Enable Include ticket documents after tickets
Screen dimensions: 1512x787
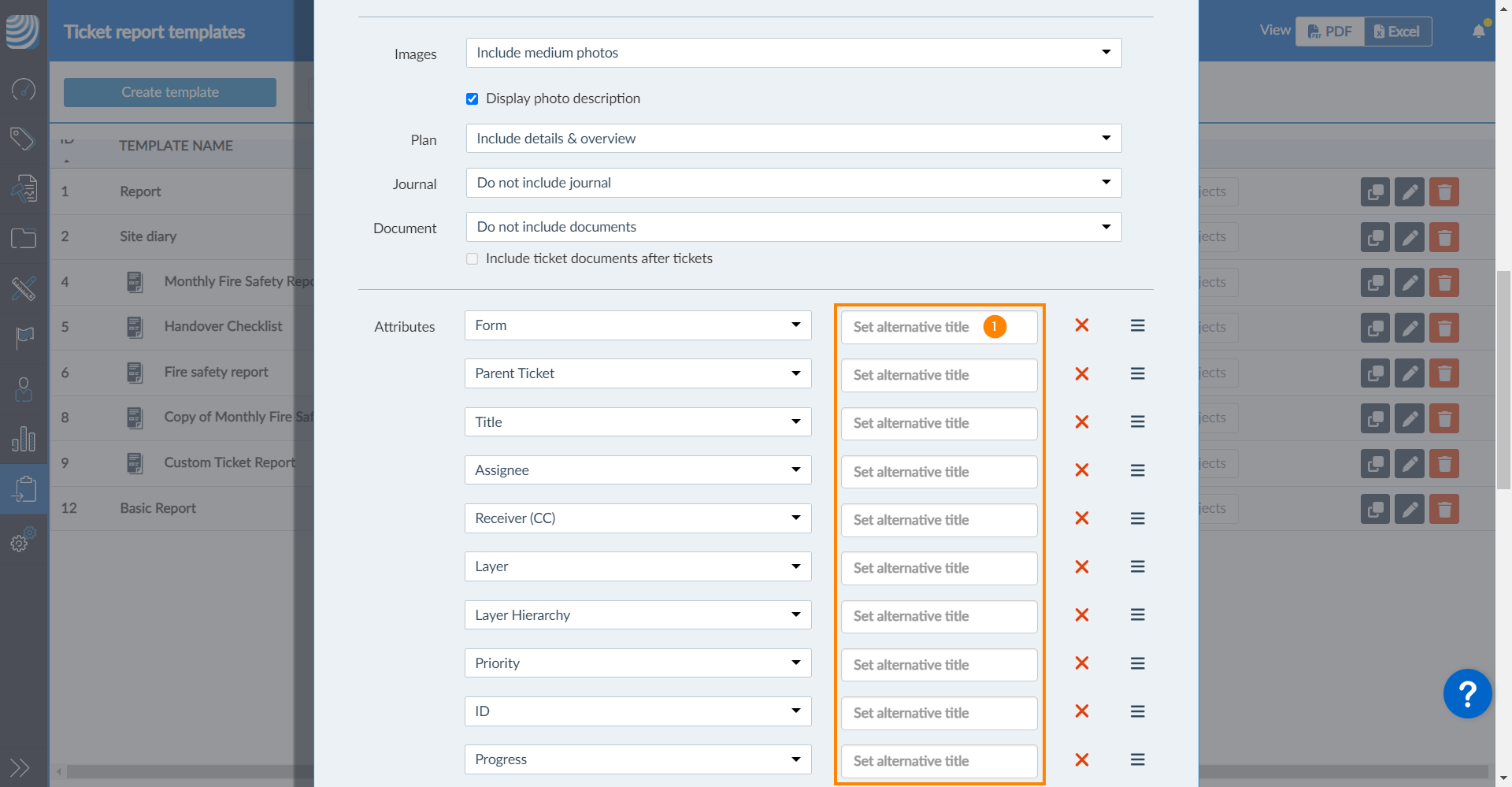(472, 259)
